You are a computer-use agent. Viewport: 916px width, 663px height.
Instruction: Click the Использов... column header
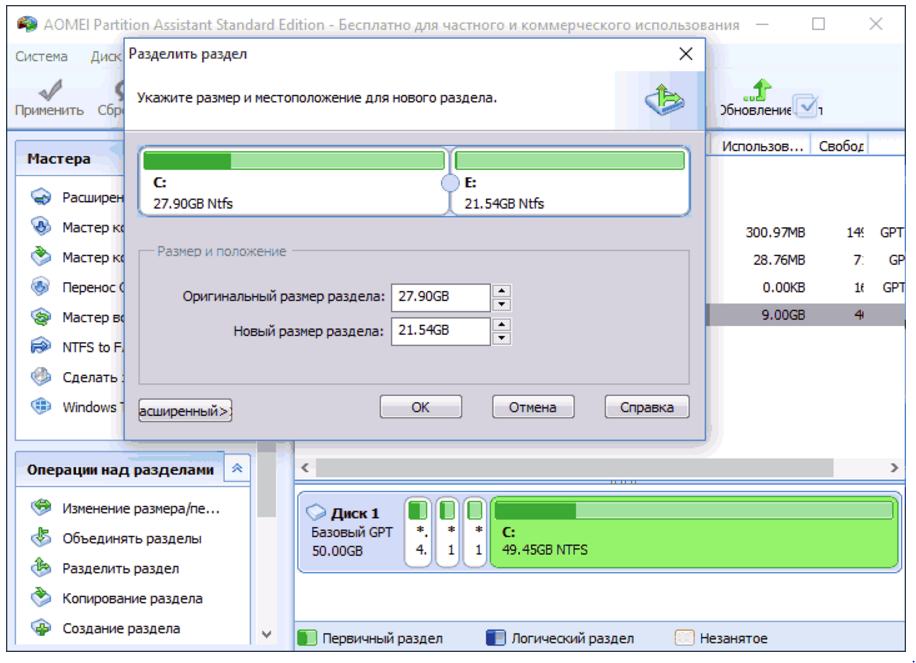(761, 146)
